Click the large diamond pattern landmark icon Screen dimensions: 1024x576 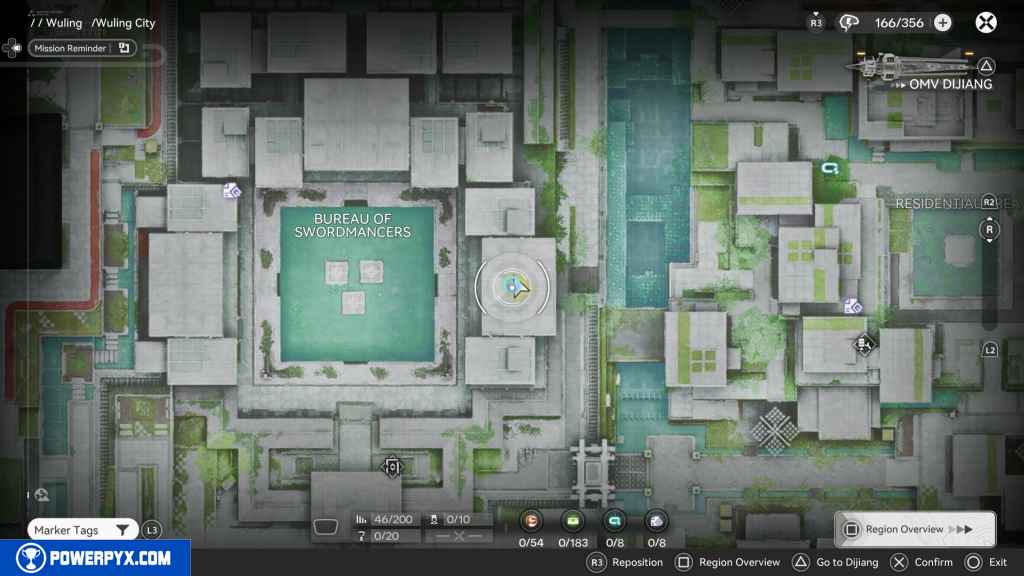[775, 429]
